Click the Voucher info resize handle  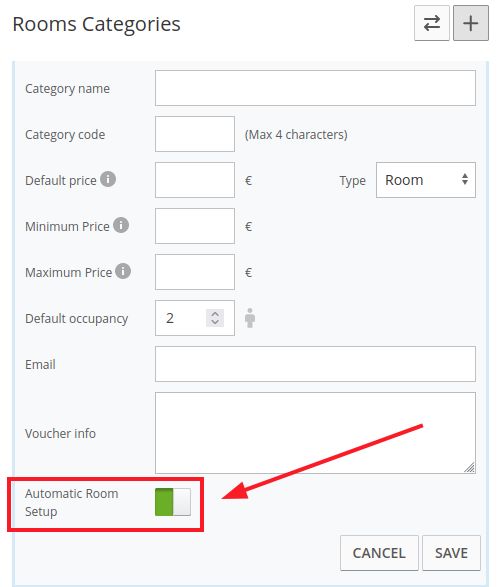(470, 468)
